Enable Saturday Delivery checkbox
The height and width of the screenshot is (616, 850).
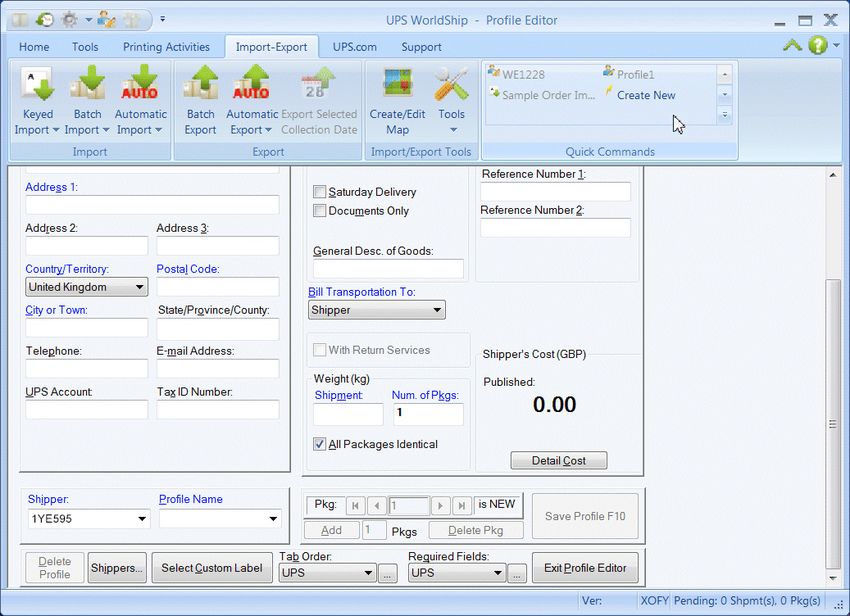[x=319, y=191]
